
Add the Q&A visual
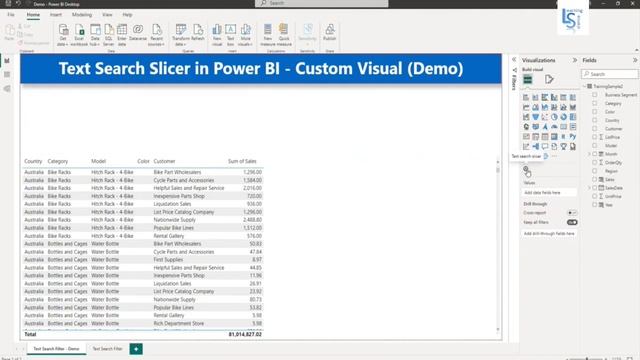click(545, 147)
